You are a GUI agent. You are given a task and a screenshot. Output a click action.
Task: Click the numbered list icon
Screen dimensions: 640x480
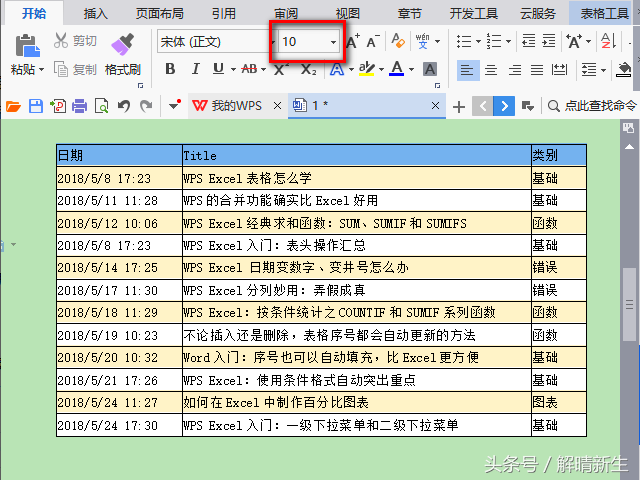[x=494, y=41]
